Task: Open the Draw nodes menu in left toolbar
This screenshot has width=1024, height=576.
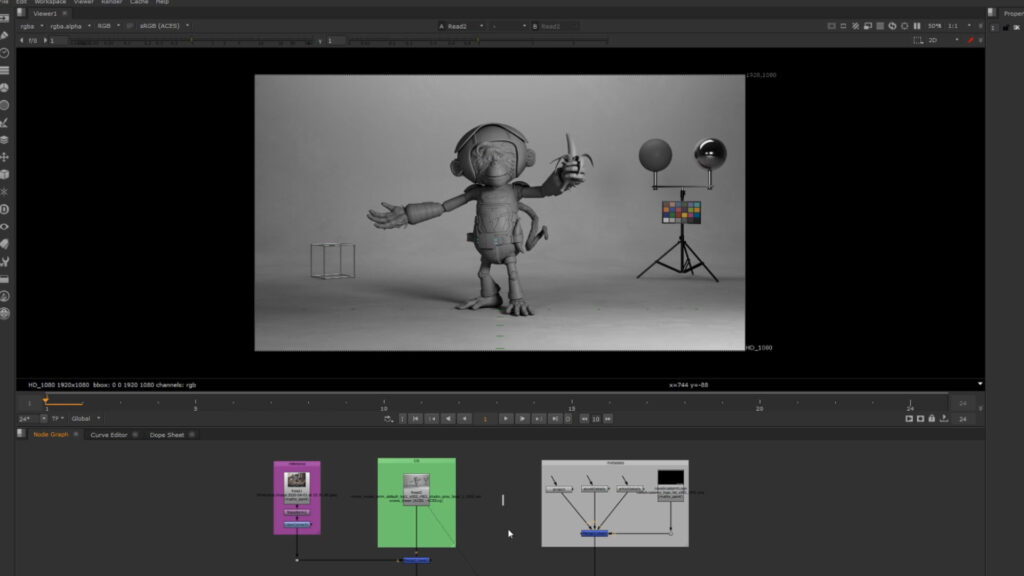Action: [x=5, y=35]
